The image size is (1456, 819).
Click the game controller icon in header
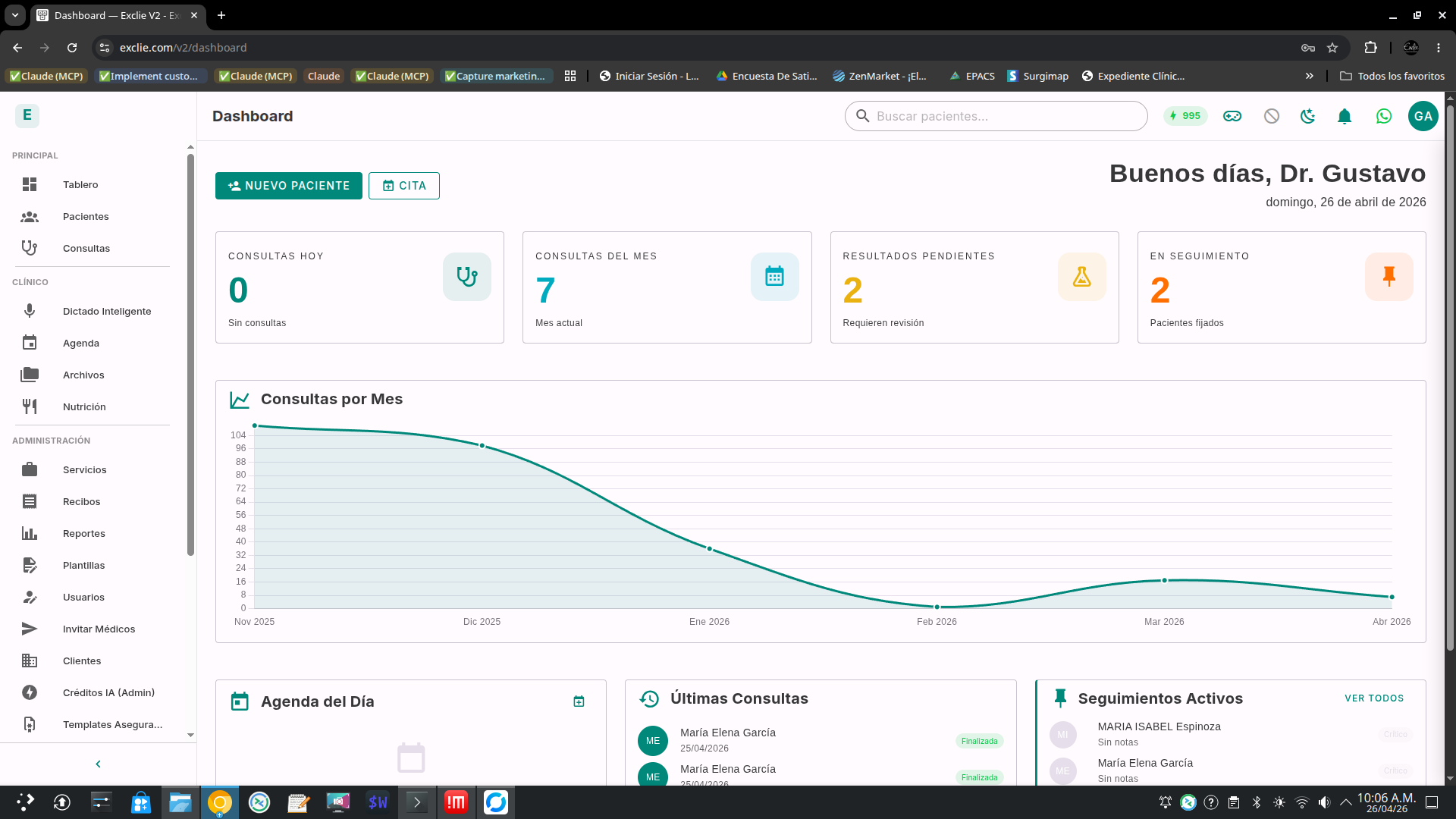point(1232,116)
